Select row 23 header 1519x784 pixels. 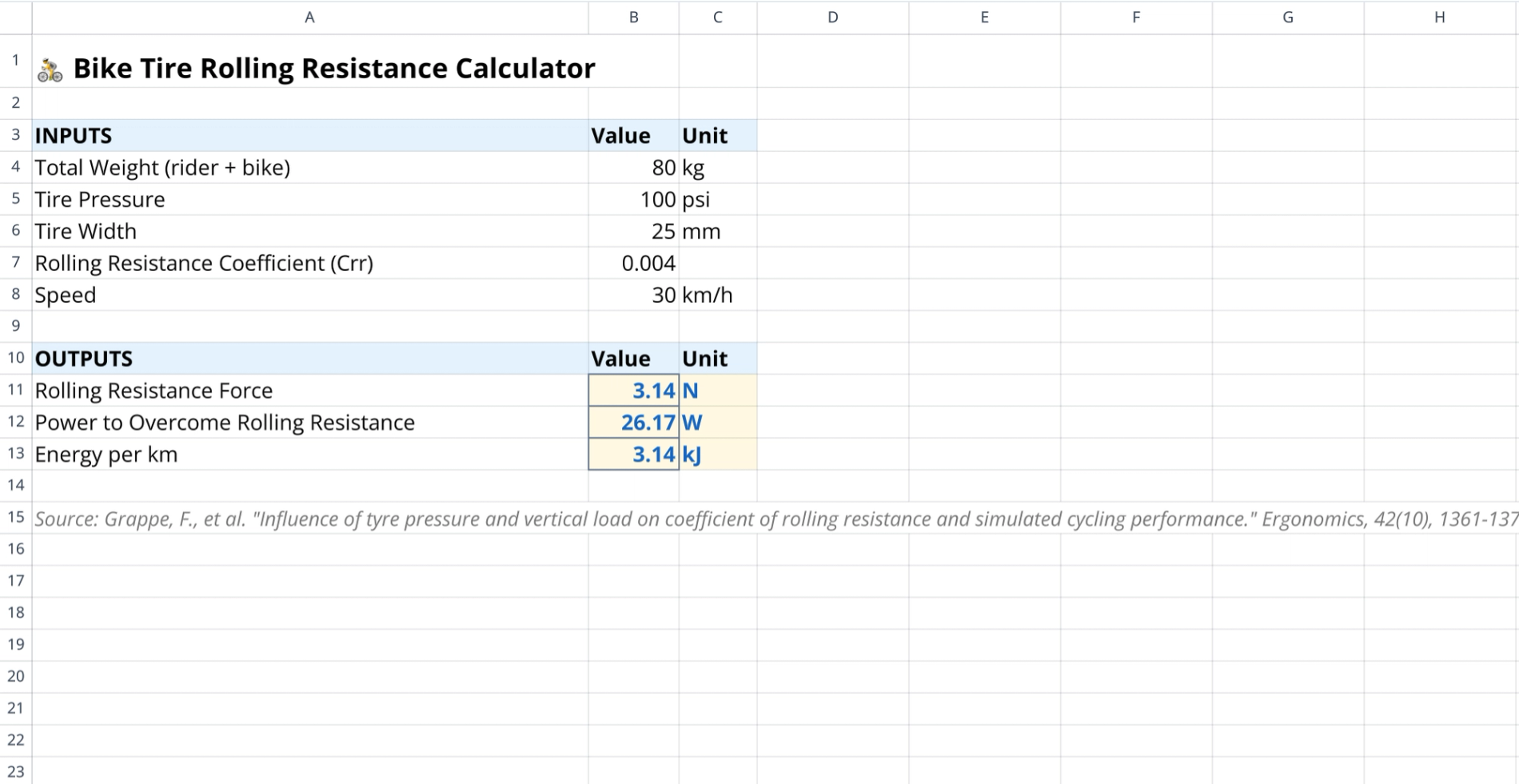(16, 771)
